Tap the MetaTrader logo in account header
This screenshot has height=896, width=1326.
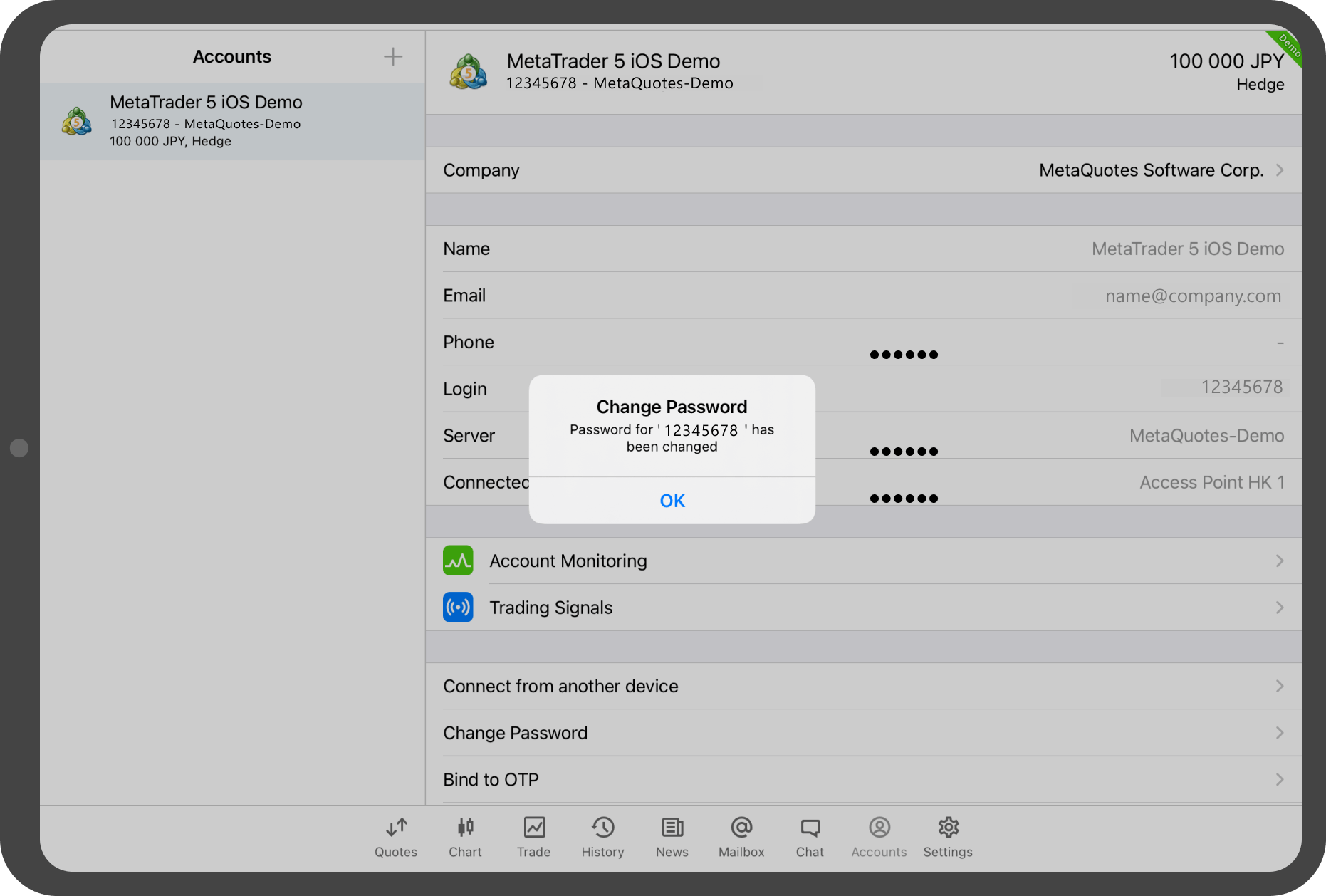tap(468, 72)
